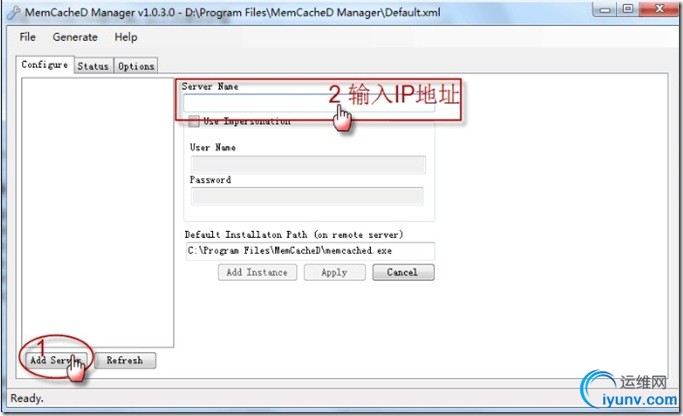This screenshot has width=683, height=416.
Task: Click the Add Server button
Action: point(54,360)
